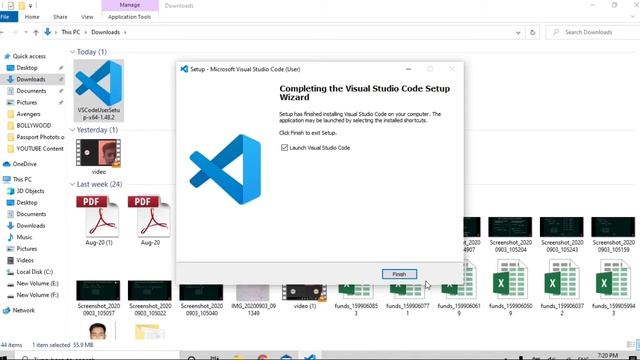
Task: Click the Finish button in Setup wizard
Action: point(399,274)
